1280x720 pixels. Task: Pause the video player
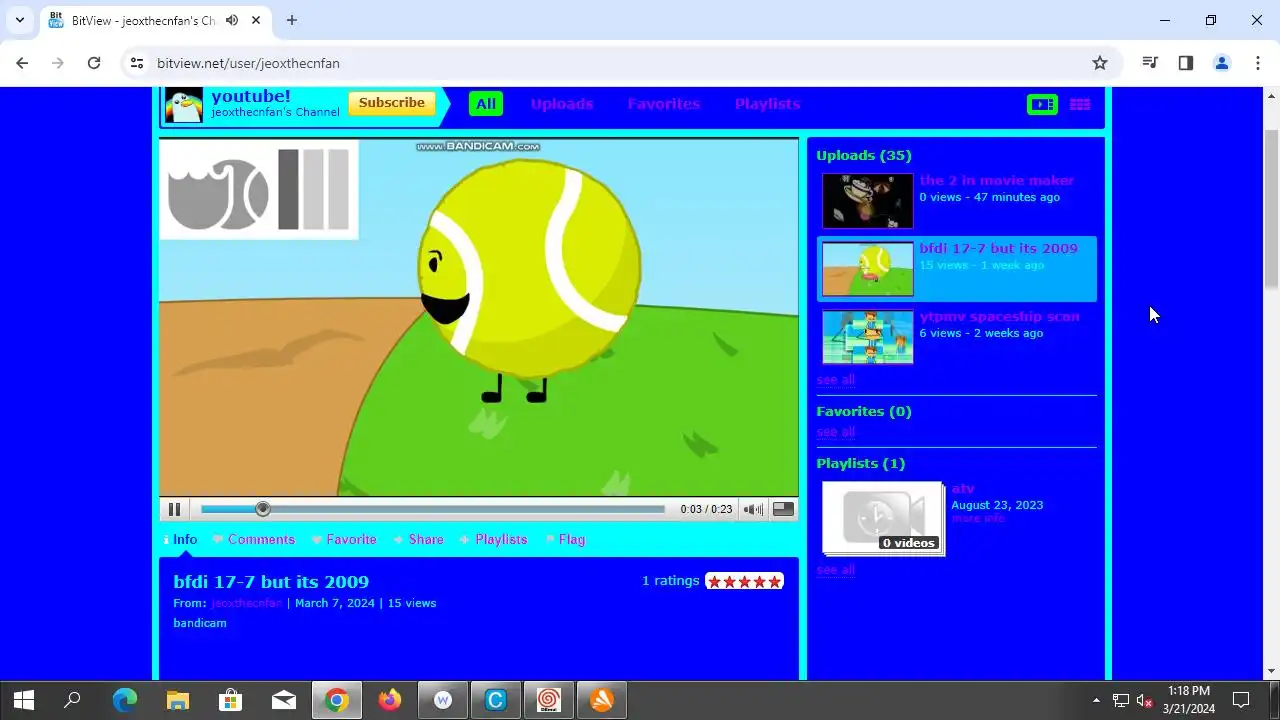[174, 509]
